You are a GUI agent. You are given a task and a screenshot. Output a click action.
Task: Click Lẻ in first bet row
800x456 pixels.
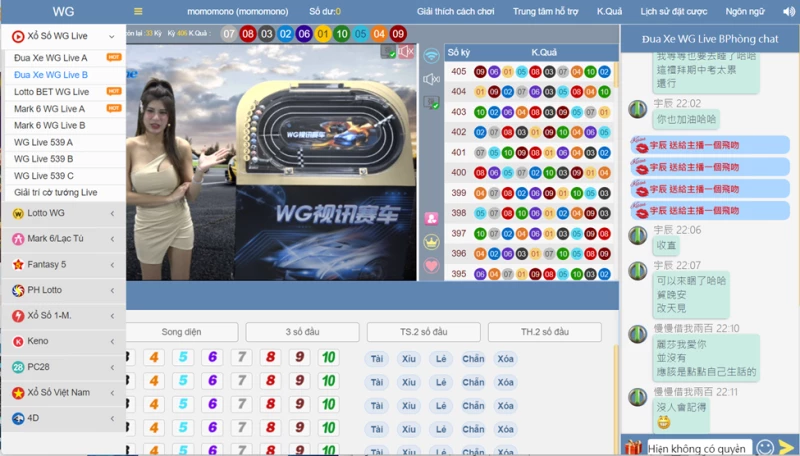[441, 359]
